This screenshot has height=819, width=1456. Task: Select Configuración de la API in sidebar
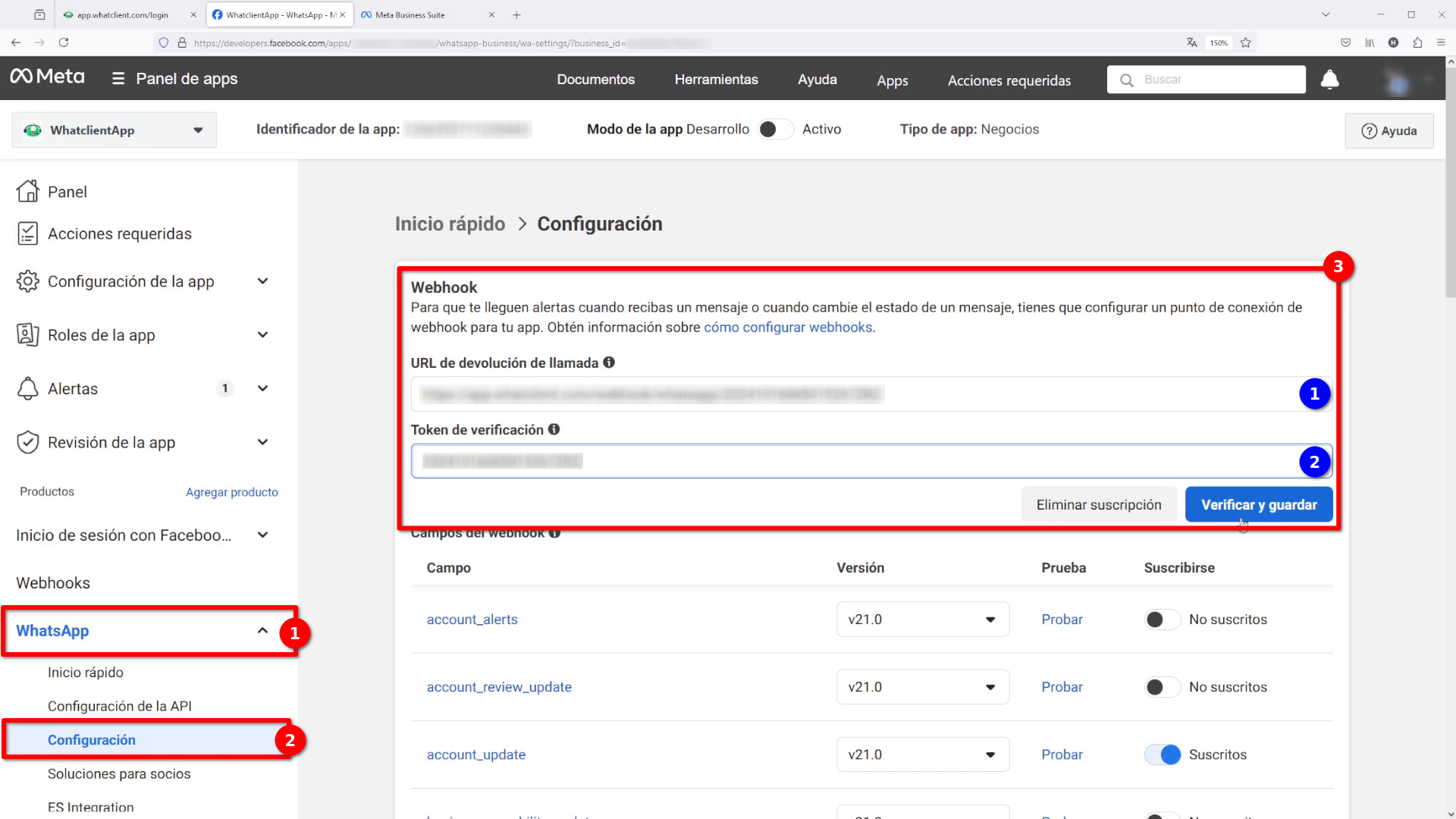[x=120, y=706]
